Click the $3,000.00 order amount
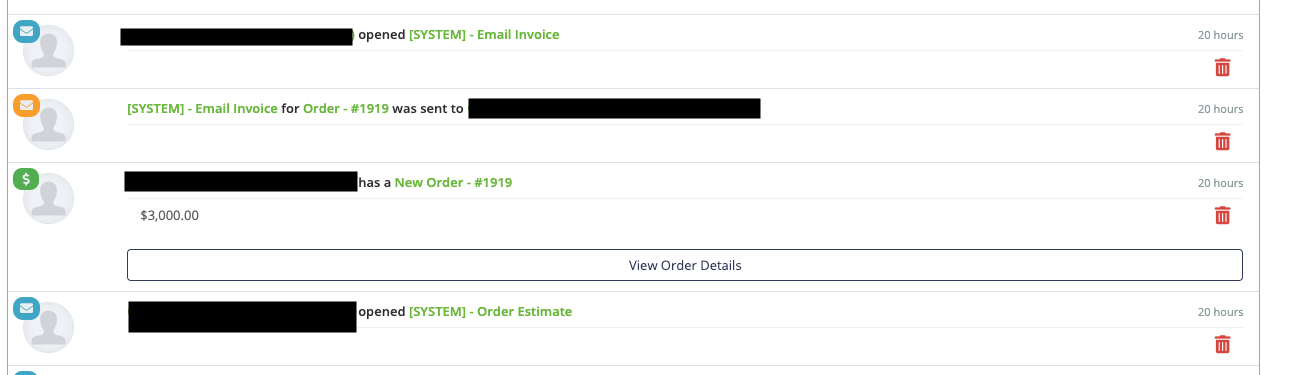Screen dimensions: 1301x375 170,215
